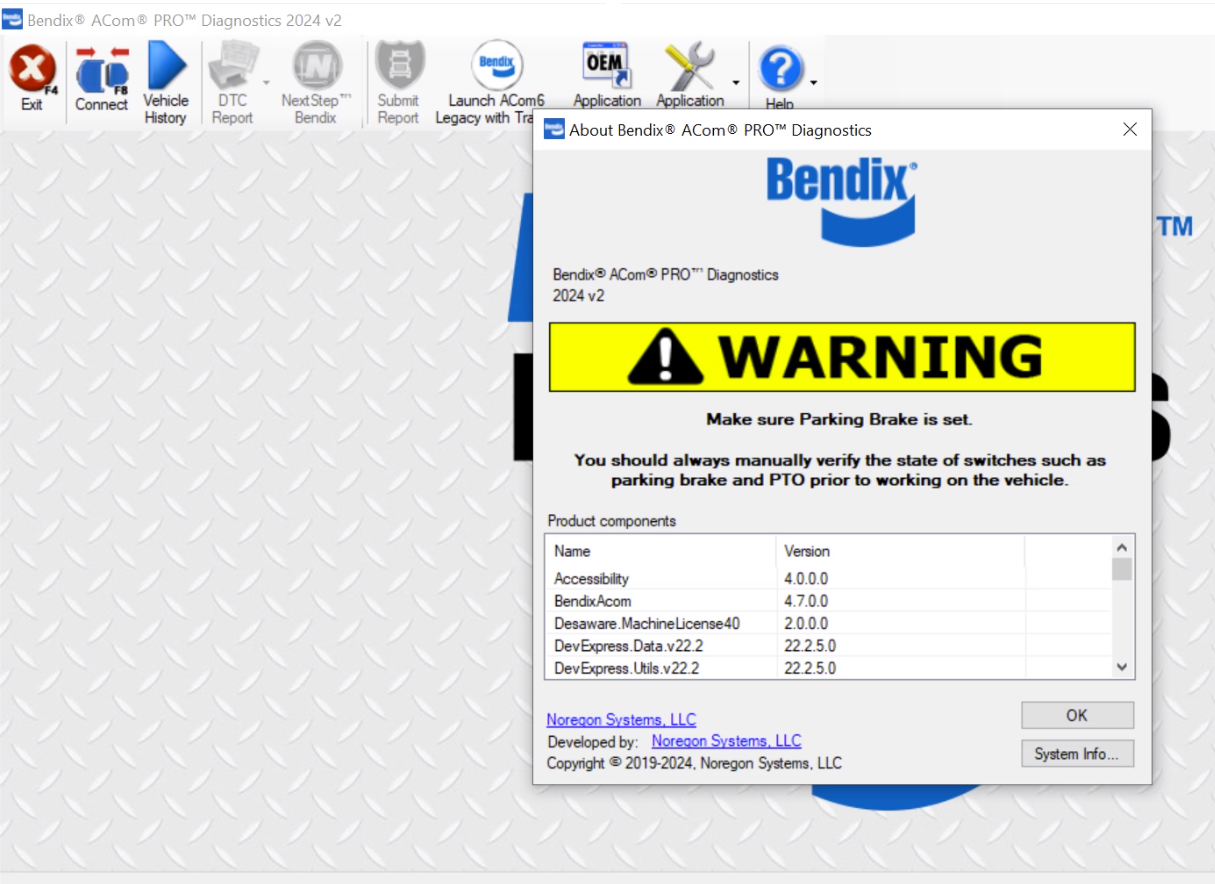
Task: Click the System Info button
Action: click(x=1077, y=754)
